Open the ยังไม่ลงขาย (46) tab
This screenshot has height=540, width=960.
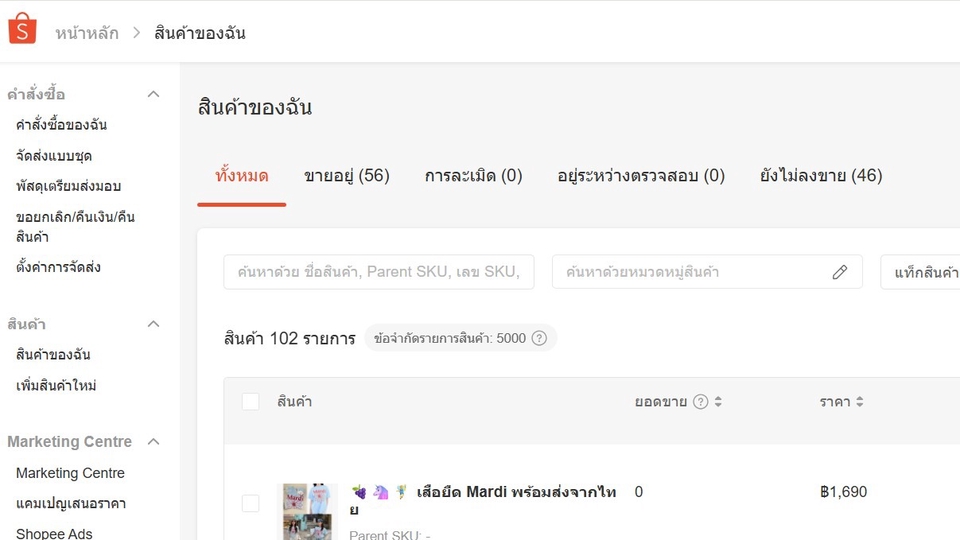click(820, 176)
